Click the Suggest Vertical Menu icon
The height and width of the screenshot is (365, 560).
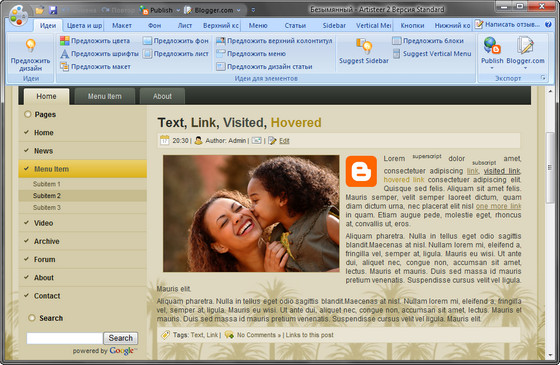pos(396,54)
